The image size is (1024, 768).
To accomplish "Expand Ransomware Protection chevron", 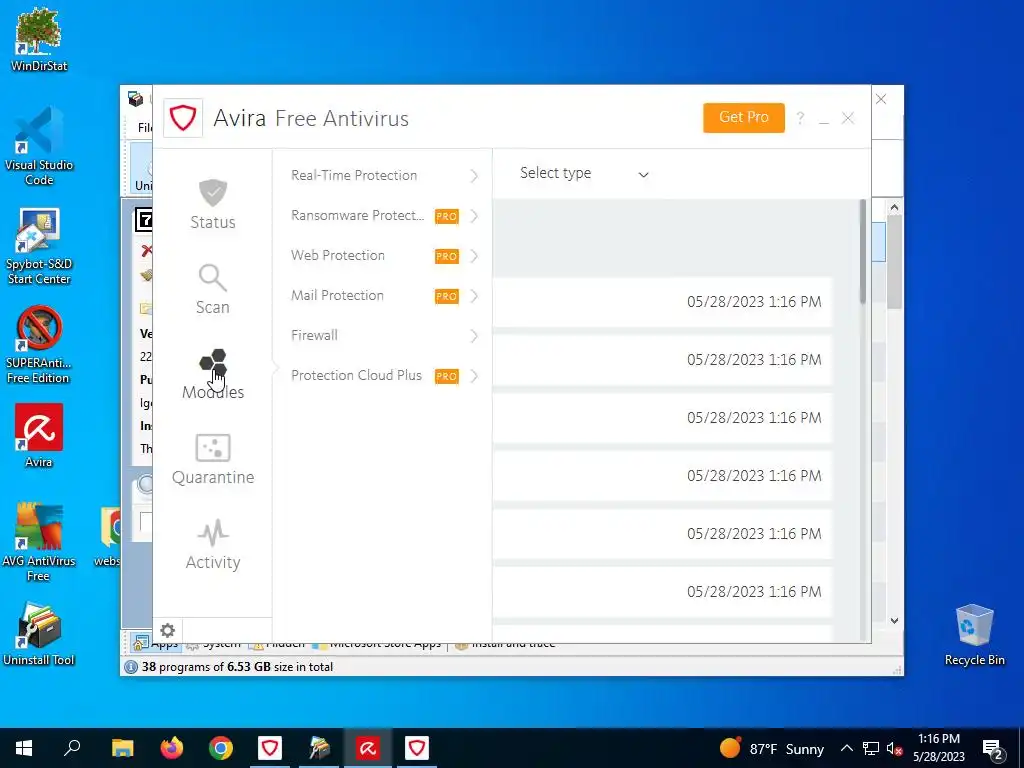I will tap(474, 216).
